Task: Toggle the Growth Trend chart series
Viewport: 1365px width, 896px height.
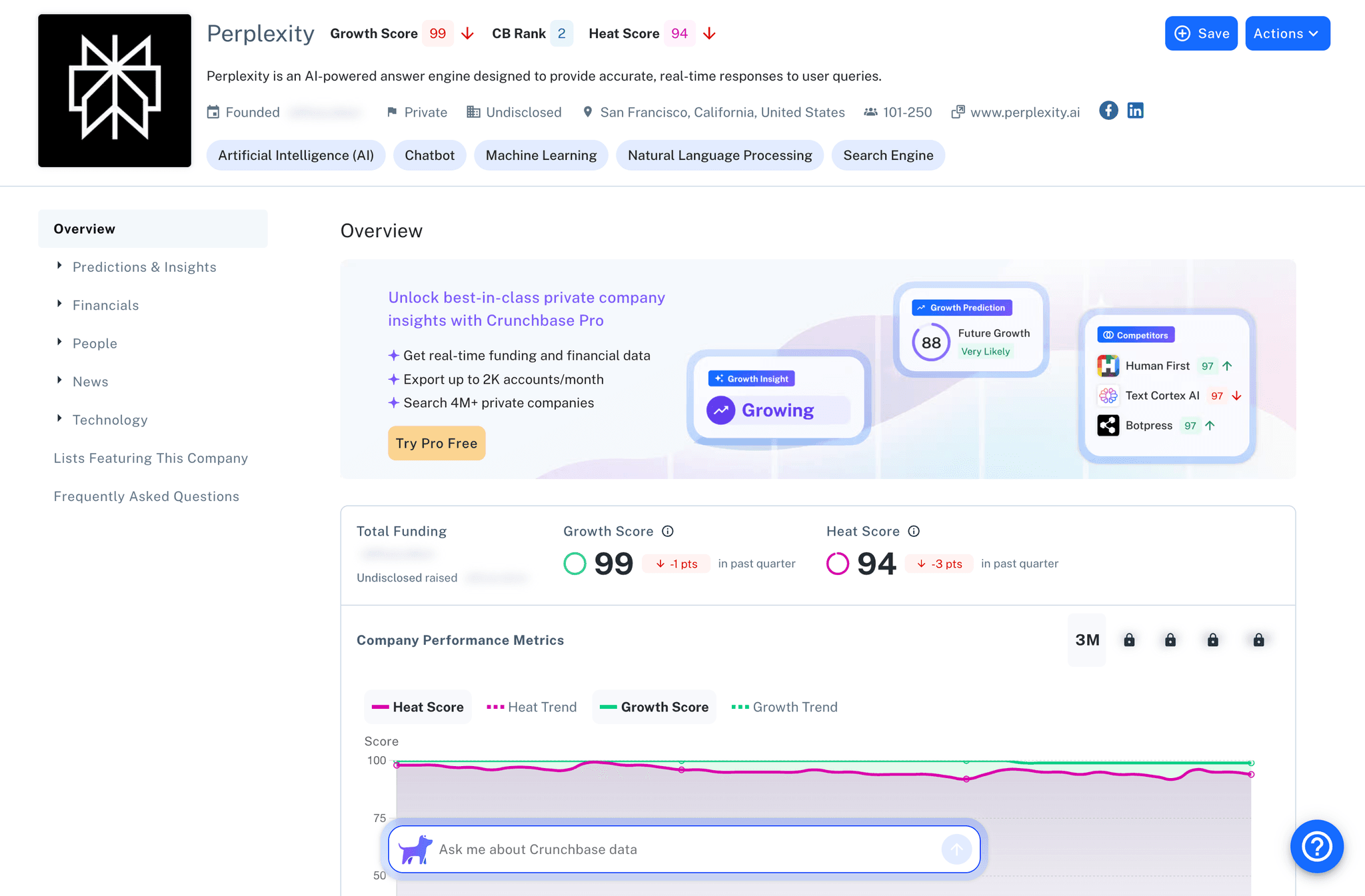Action: 784,707
